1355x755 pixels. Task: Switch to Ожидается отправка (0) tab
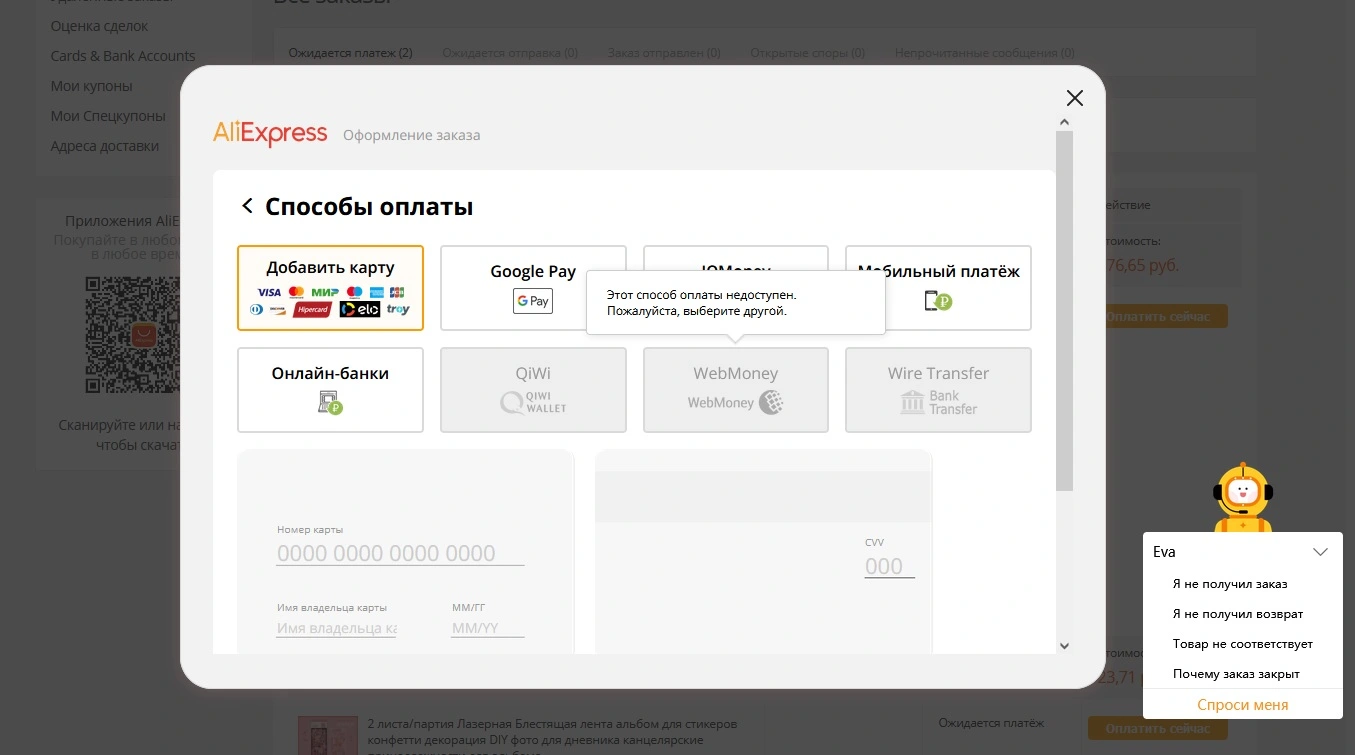pos(510,53)
